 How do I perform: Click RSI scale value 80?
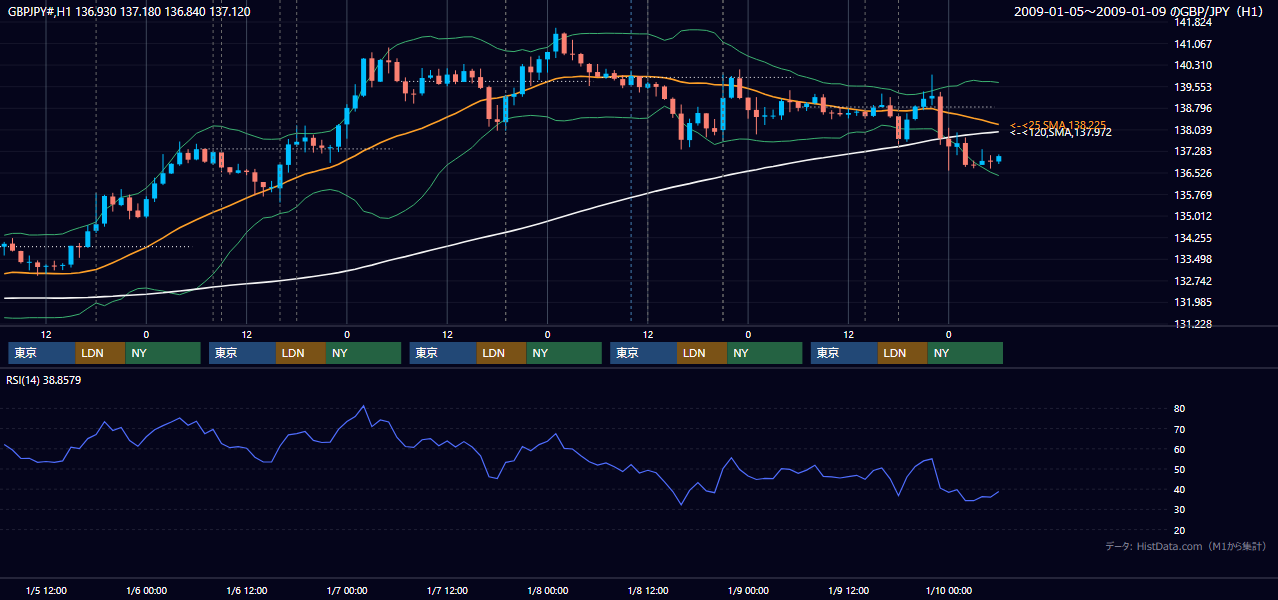(1180, 409)
